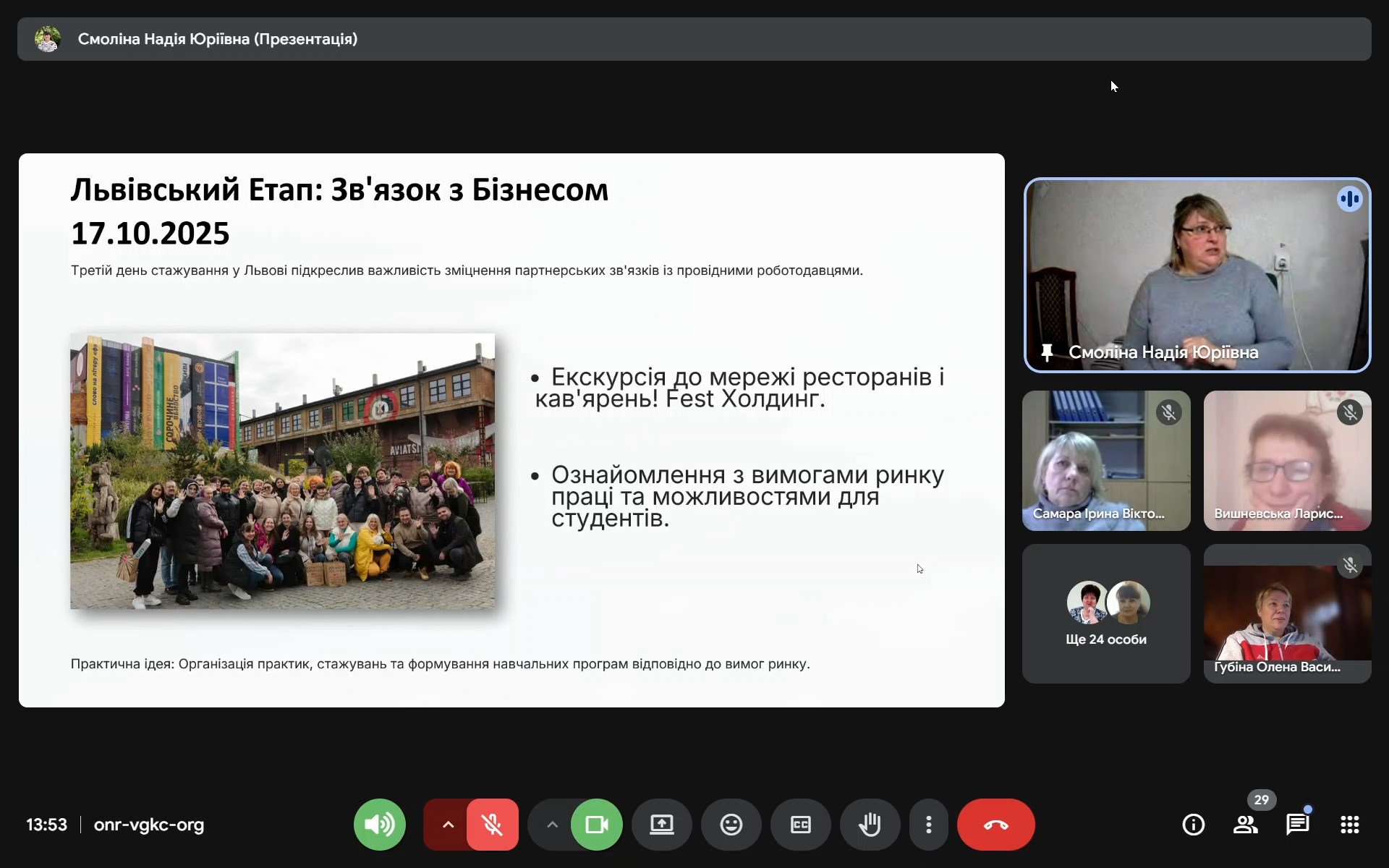Click the meeting code onr-vgkc-org

coord(149,825)
